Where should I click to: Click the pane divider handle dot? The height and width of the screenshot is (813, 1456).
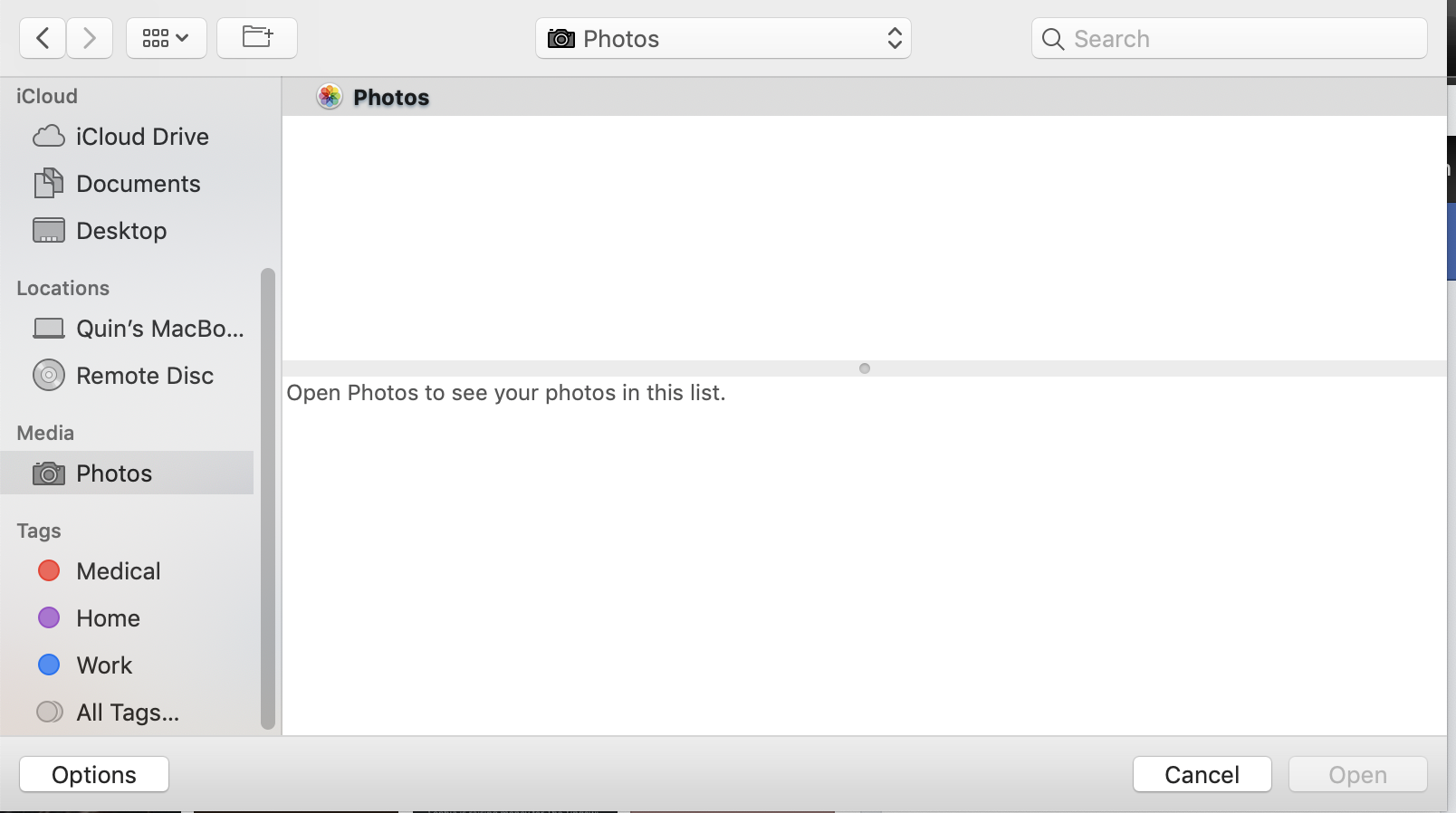(x=865, y=368)
